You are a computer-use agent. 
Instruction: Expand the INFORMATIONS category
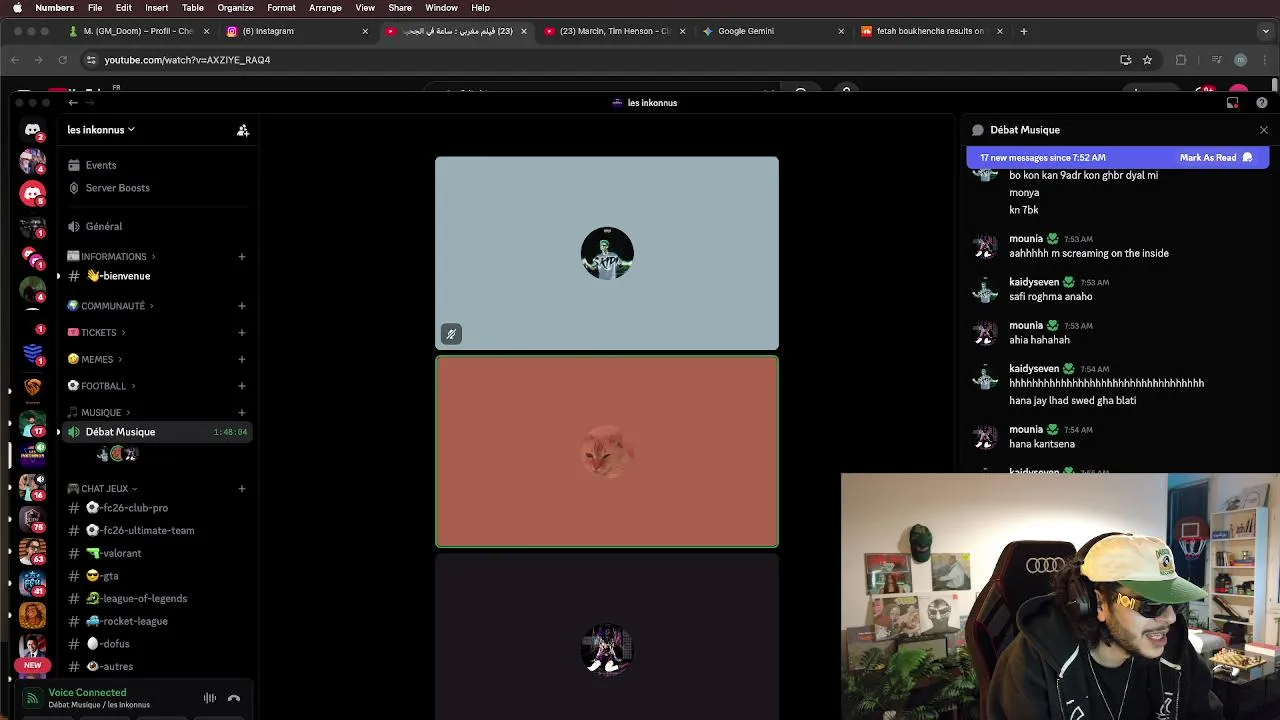coord(110,257)
